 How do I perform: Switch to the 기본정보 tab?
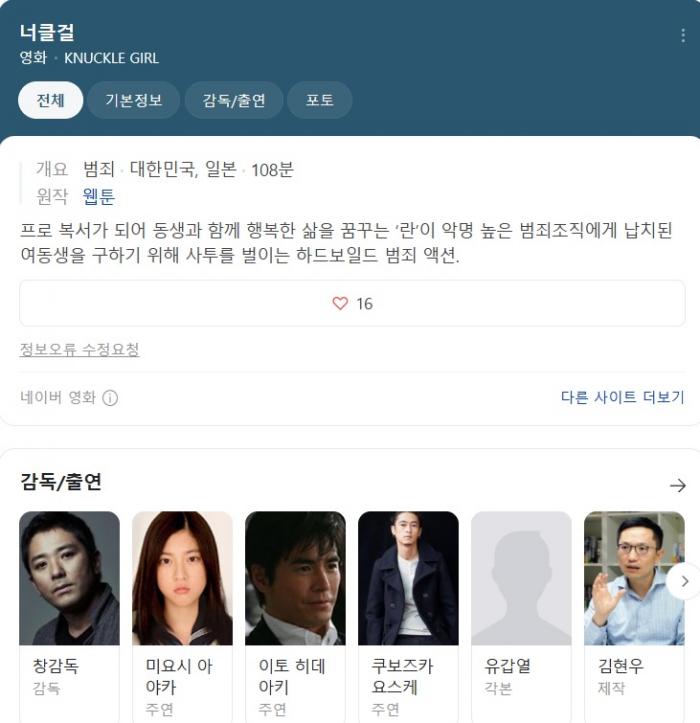[x=134, y=100]
